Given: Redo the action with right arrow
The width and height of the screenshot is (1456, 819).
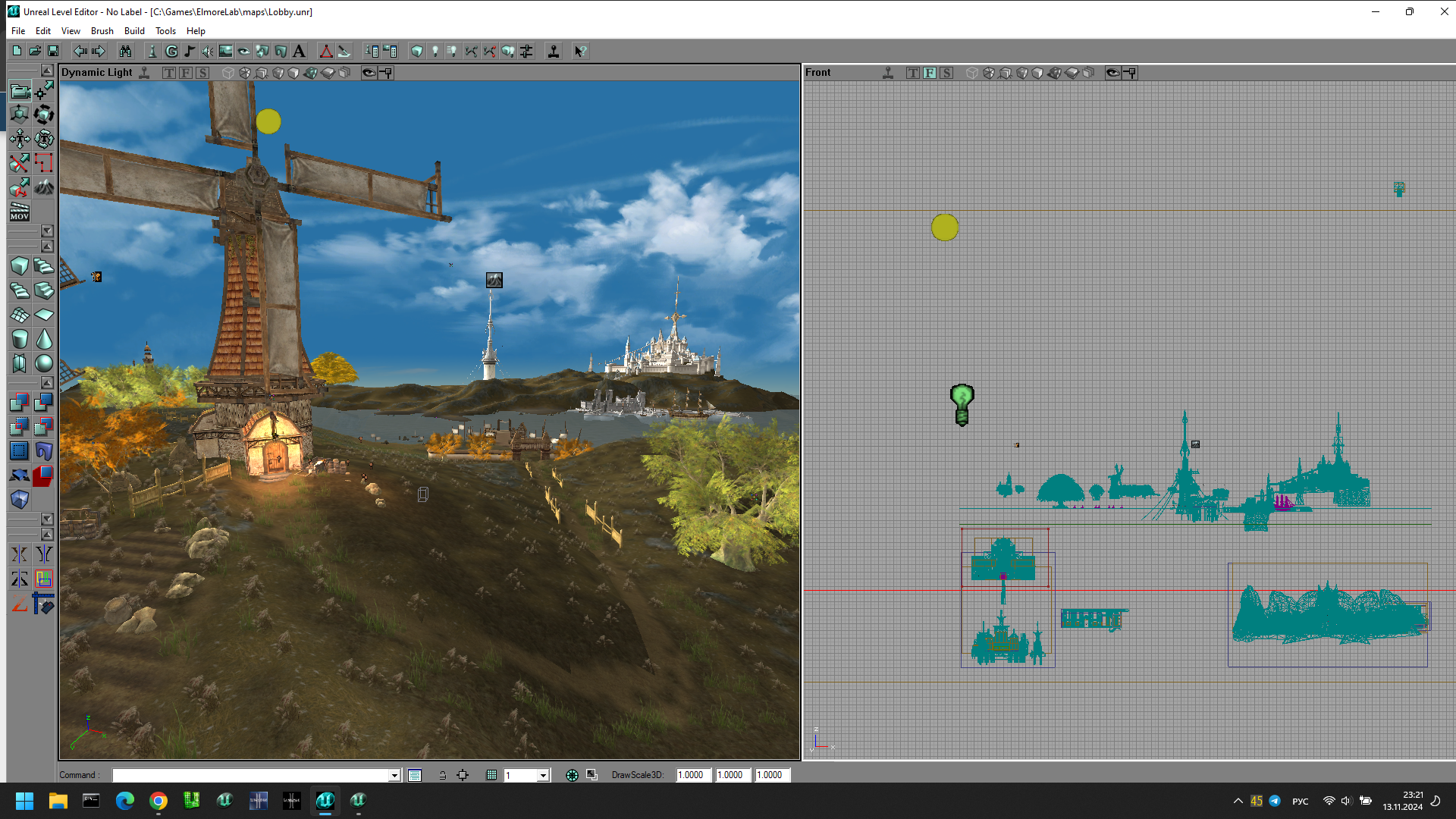Looking at the screenshot, I should pos(98,51).
